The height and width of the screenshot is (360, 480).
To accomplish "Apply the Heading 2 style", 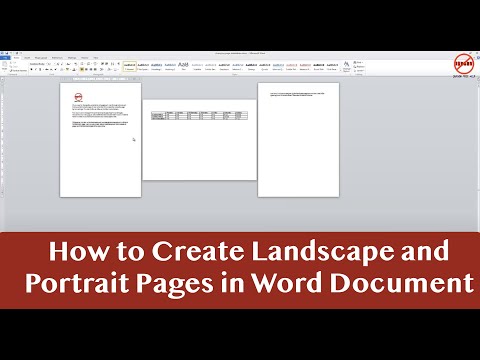I will pyautogui.click(x=170, y=66).
